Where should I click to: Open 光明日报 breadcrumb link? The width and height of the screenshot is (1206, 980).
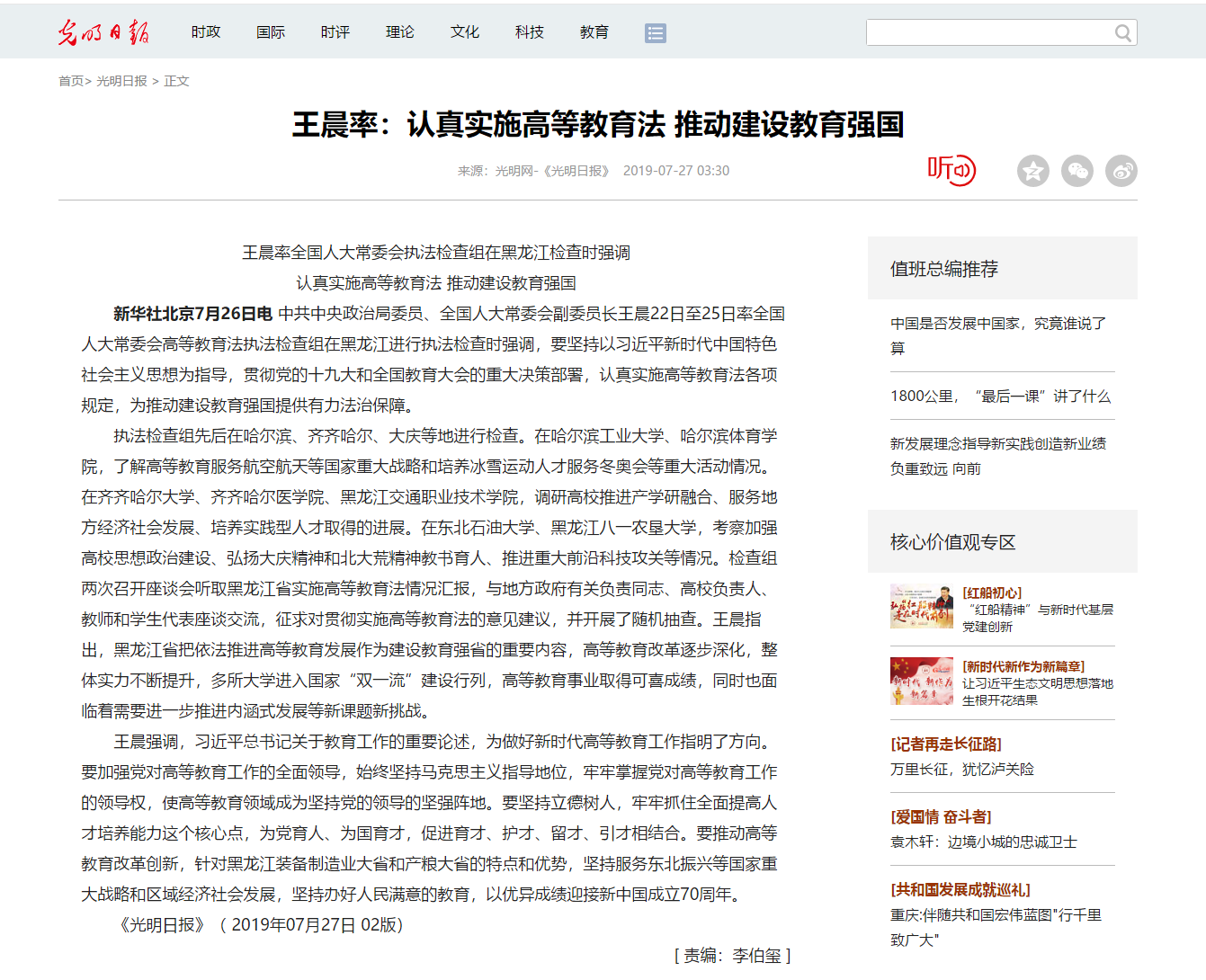(x=121, y=81)
